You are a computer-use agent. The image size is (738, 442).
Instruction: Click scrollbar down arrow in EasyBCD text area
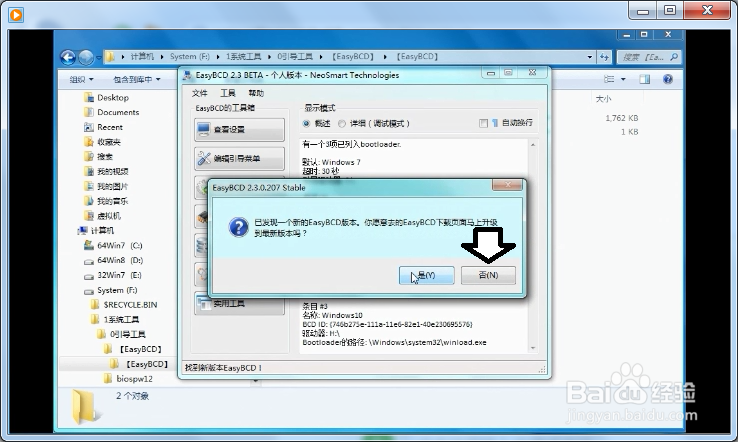(x=533, y=348)
